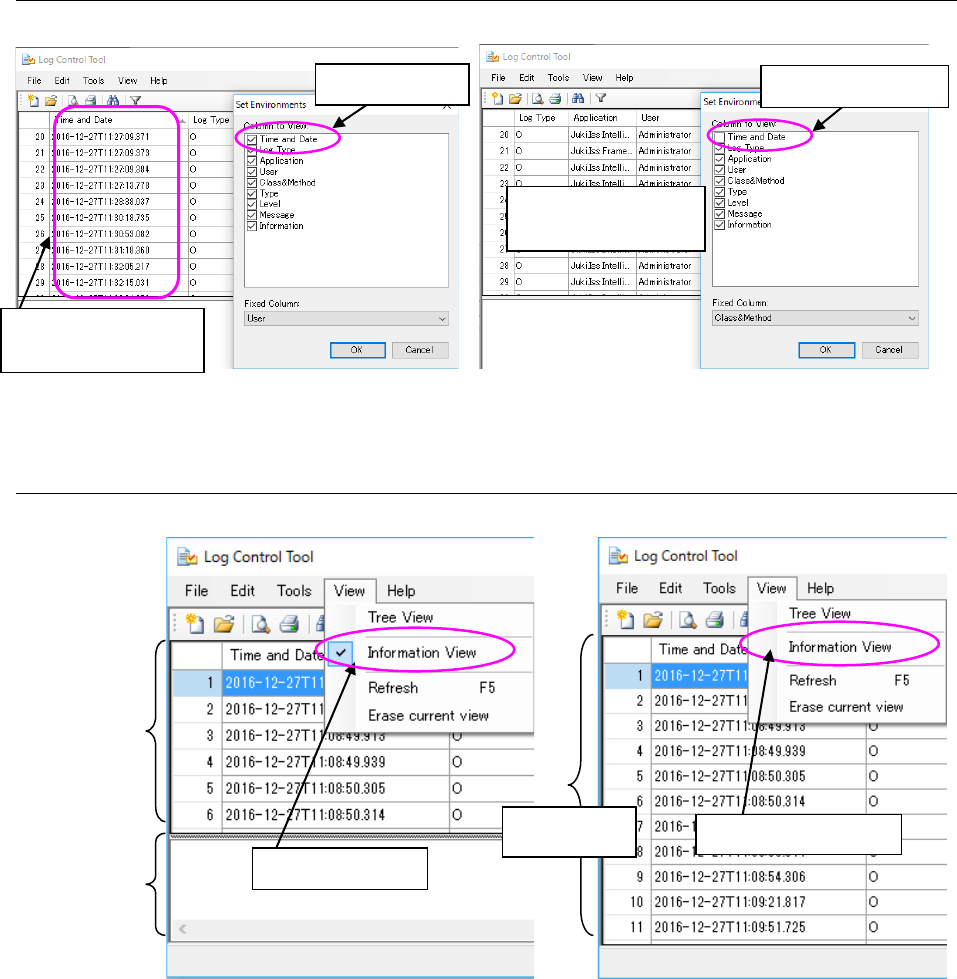This screenshot has width=957, height=979.
Task: Toggle Type checkbox in the Class&Method fixed-column dialog
Action: pos(720,192)
